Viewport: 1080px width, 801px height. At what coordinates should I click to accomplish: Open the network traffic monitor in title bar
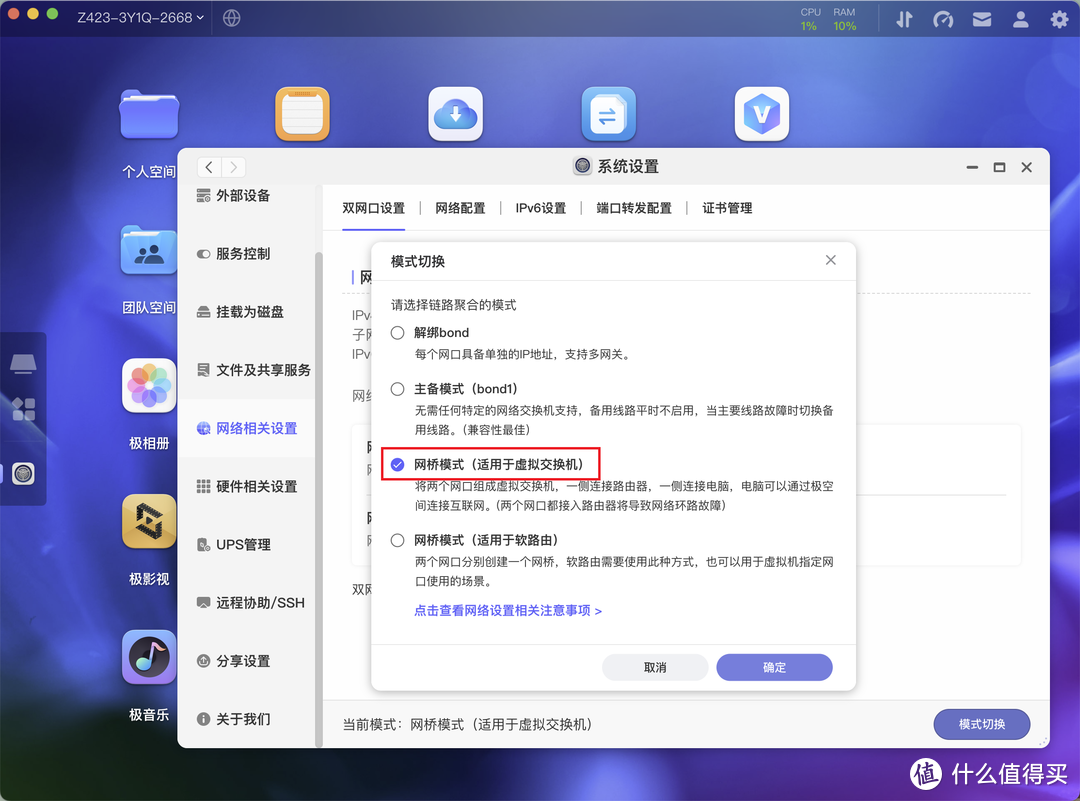tap(904, 18)
